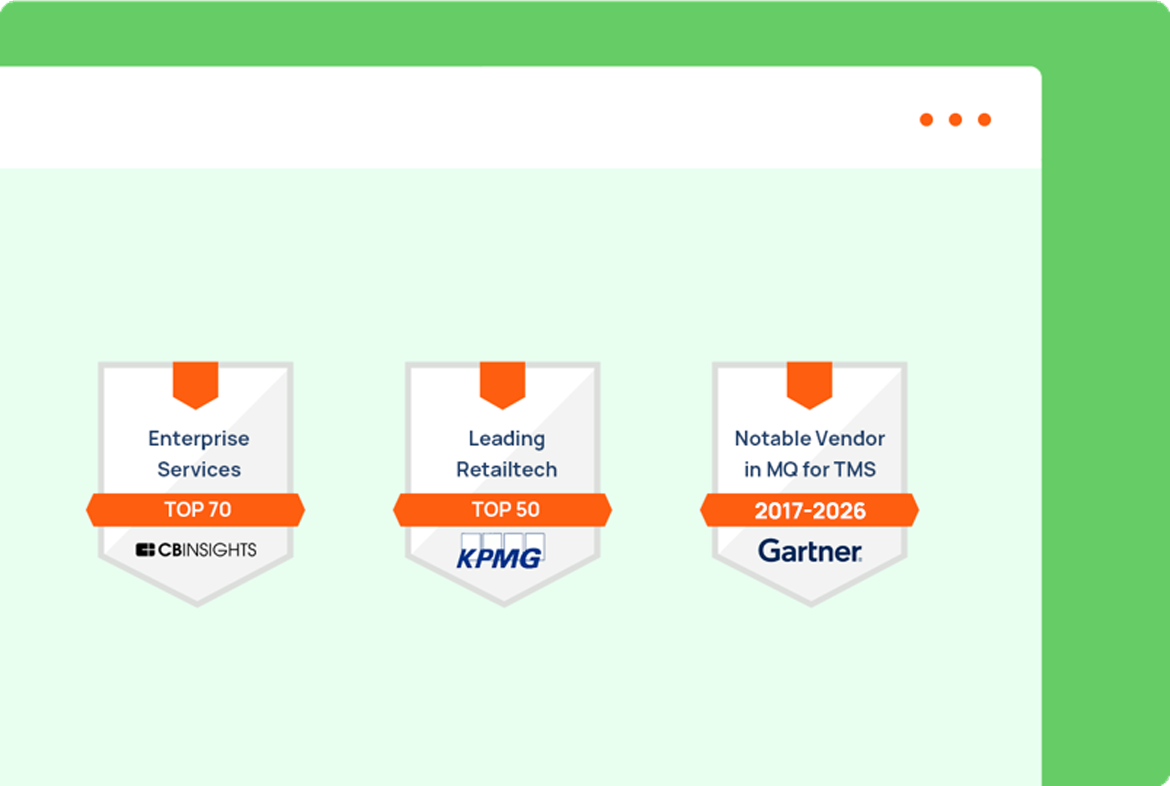
Task: Click the CBINSIGHTS wordmark text
Action: pos(207,549)
